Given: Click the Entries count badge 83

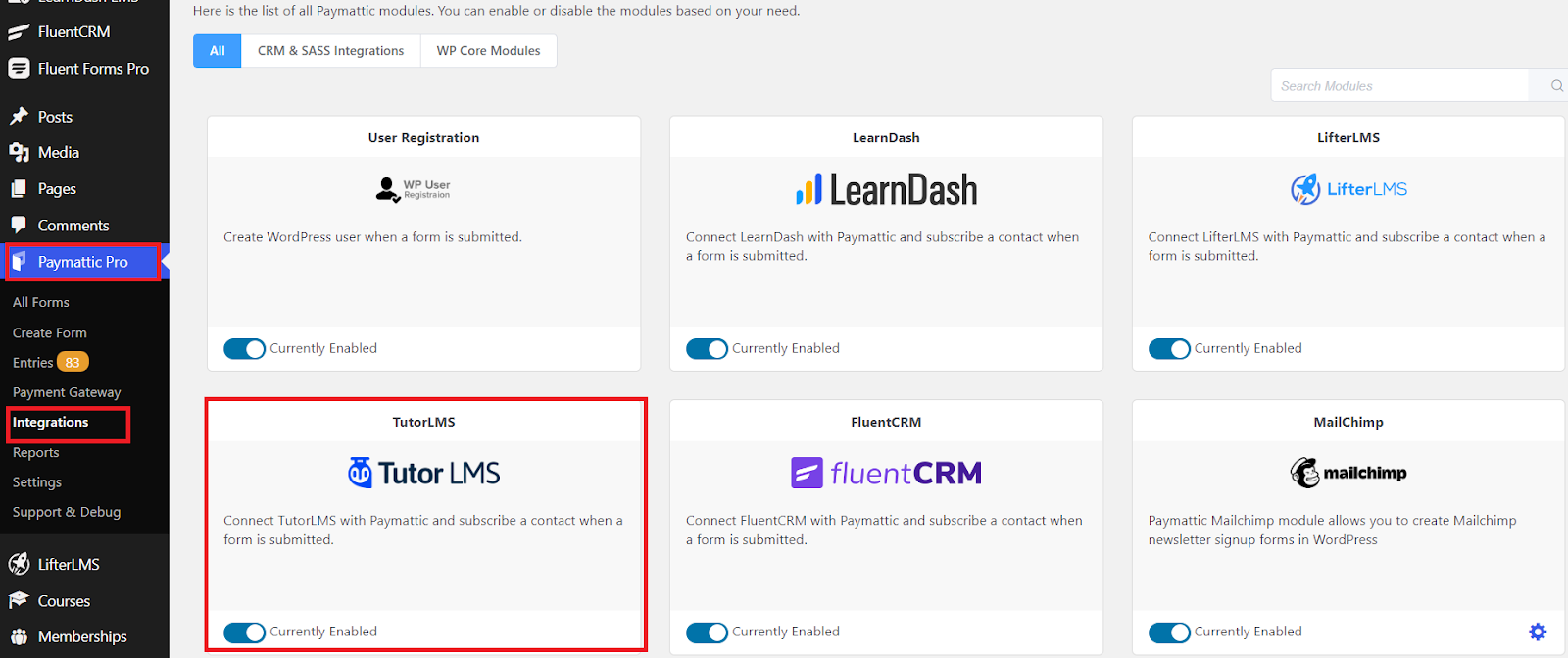Looking at the screenshot, I should click(73, 362).
